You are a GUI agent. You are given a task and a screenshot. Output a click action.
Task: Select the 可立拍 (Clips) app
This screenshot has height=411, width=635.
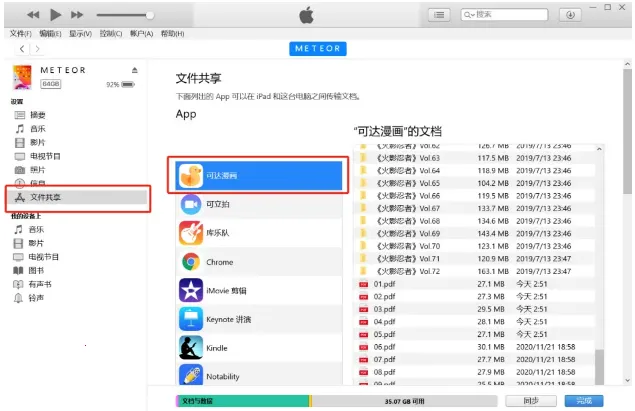[218, 204]
